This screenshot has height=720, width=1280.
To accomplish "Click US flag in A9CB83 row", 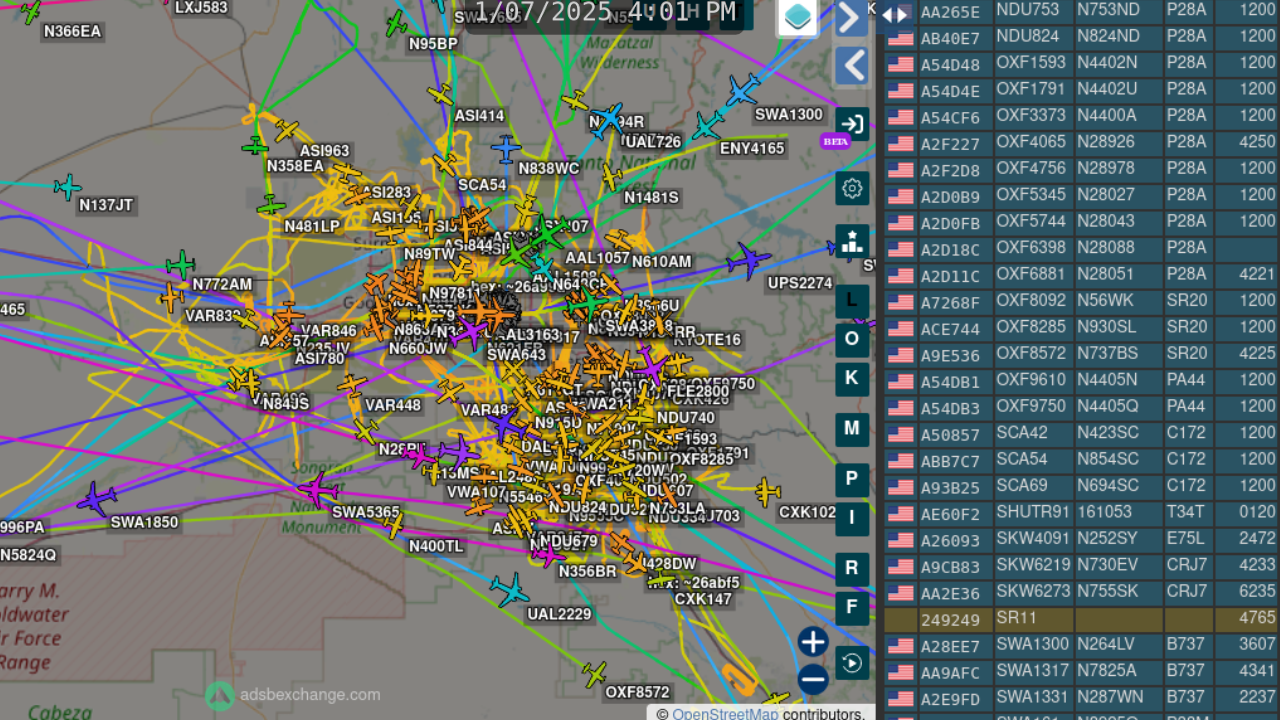I will [900, 565].
